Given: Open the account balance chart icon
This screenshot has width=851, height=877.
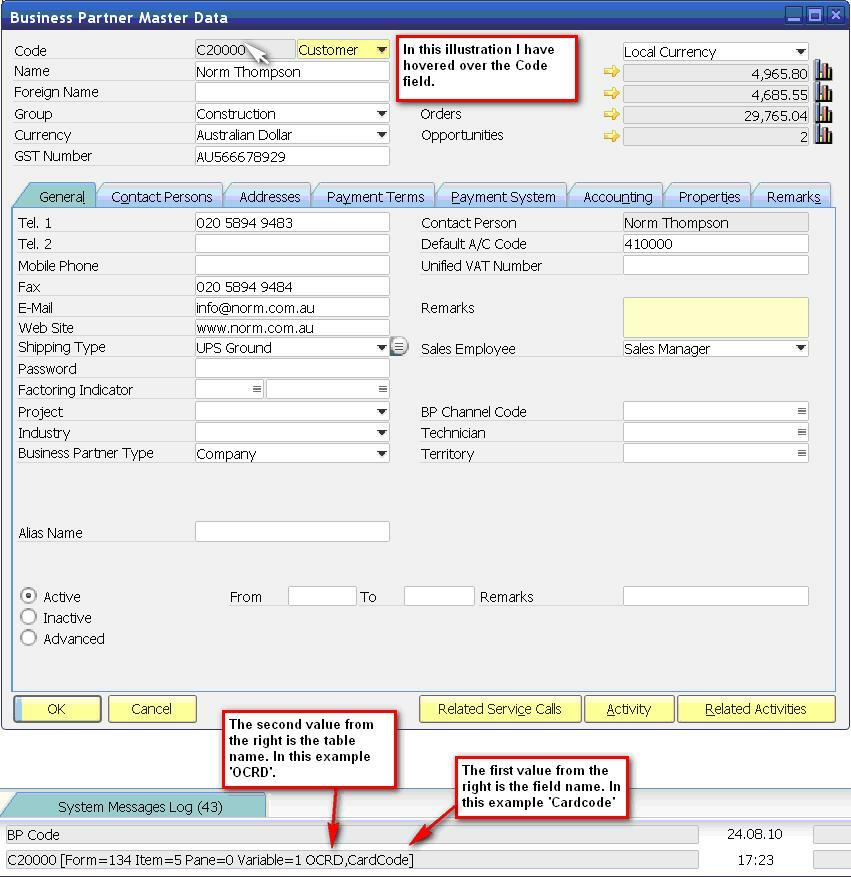Looking at the screenshot, I should tap(823, 71).
